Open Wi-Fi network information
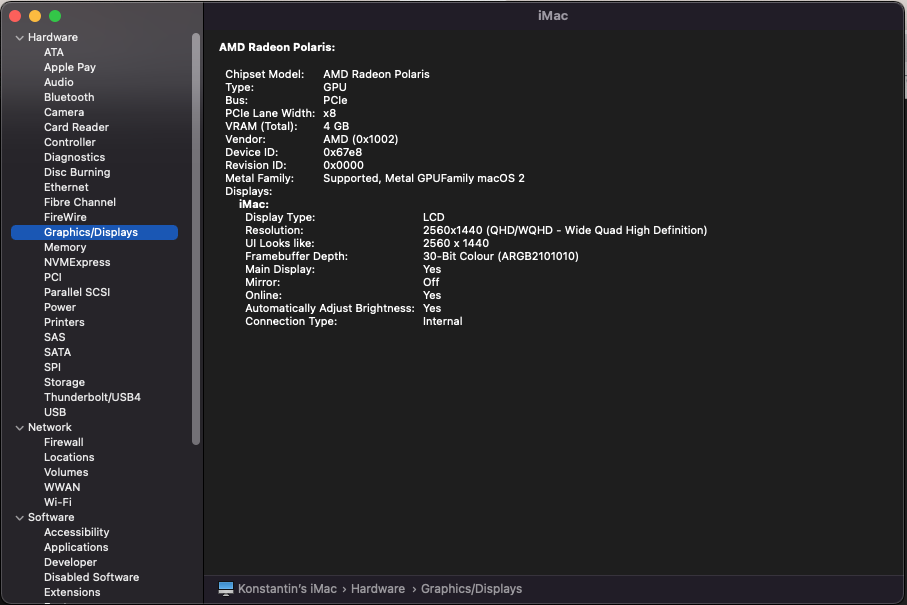 [58, 503]
